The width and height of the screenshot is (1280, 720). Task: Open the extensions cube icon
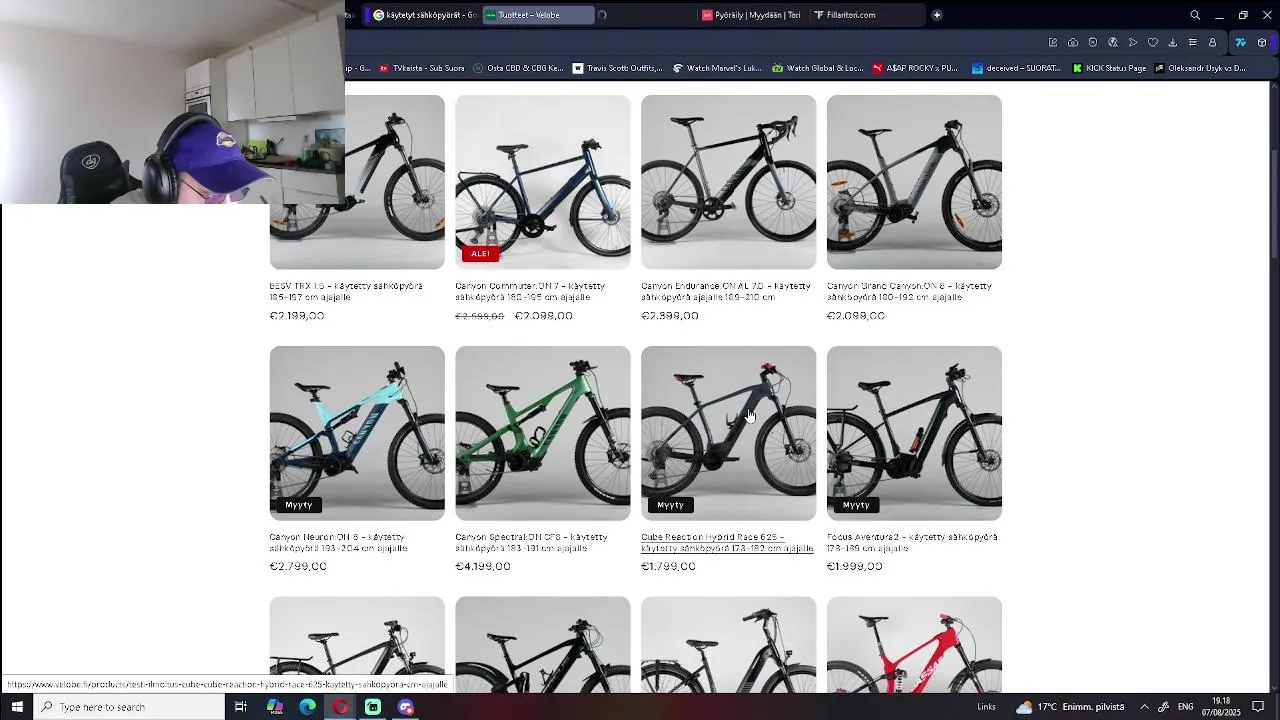[x=1262, y=42]
